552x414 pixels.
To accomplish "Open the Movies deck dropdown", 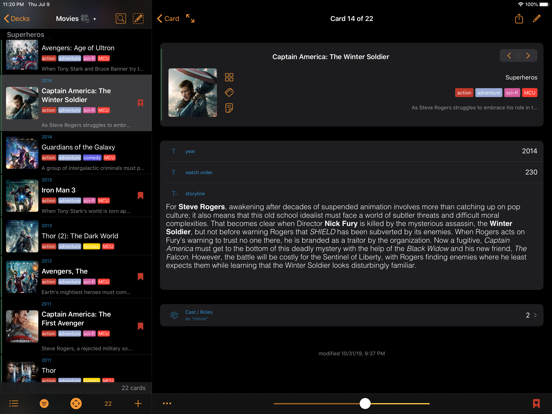I will tap(76, 19).
